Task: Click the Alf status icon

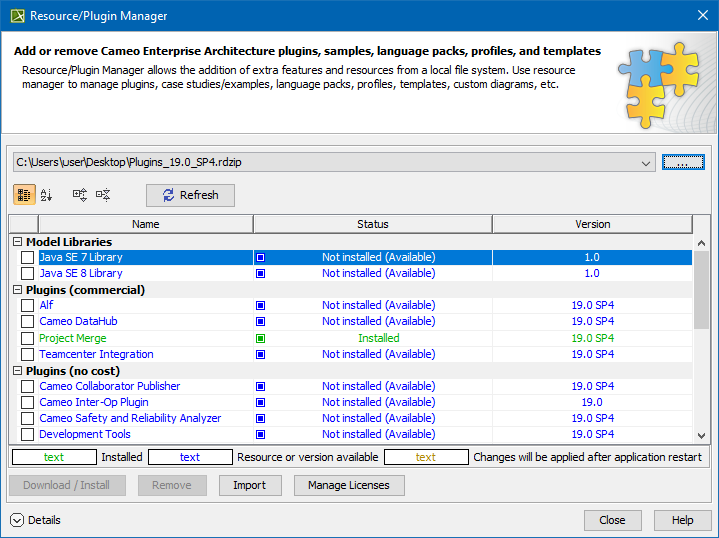Action: 260,306
